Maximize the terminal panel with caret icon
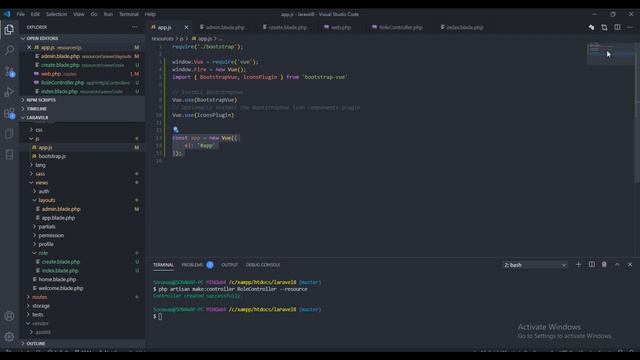Viewport: 640px width, 360px height. click(x=617, y=264)
